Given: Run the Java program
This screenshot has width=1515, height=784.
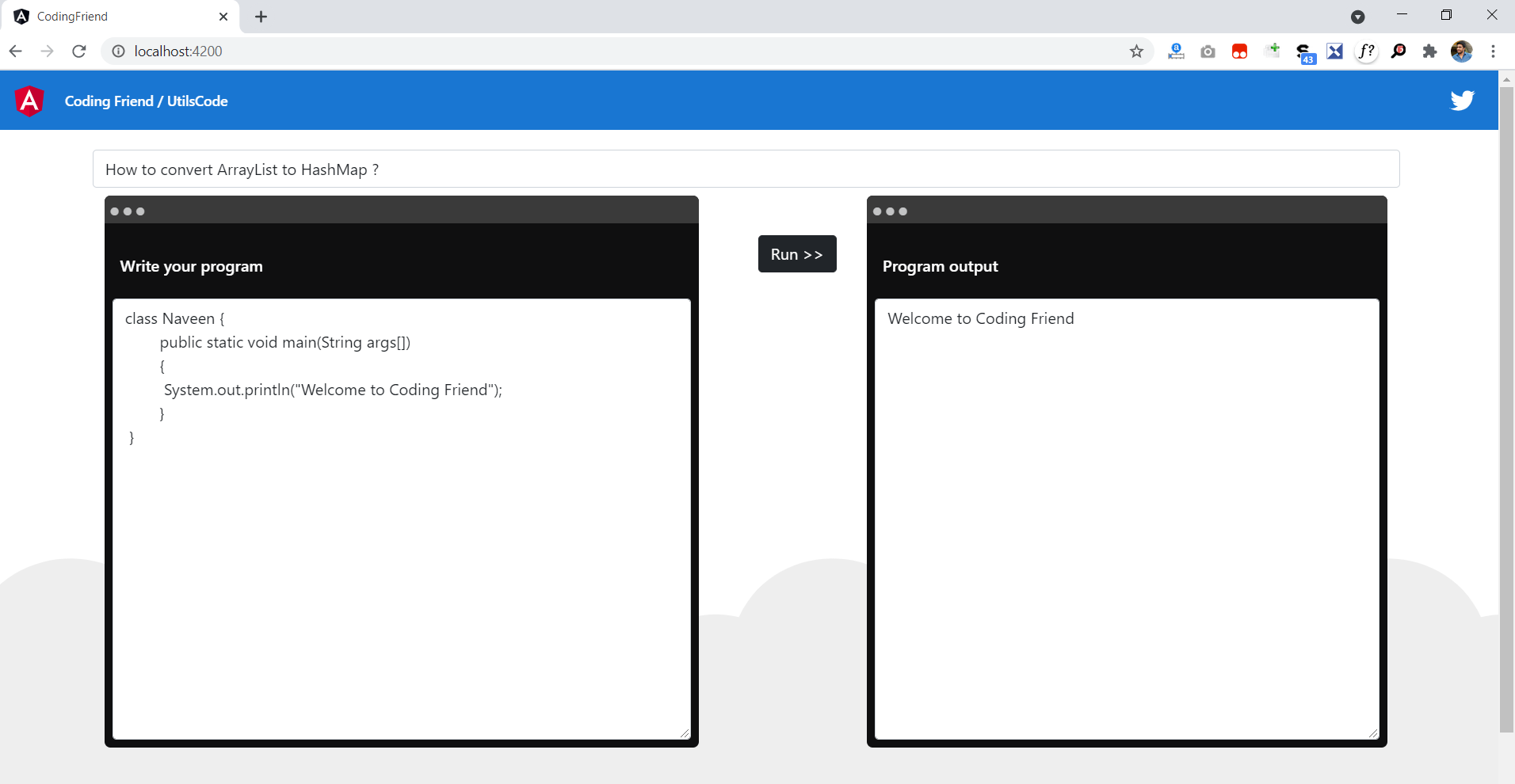Looking at the screenshot, I should [x=796, y=254].
